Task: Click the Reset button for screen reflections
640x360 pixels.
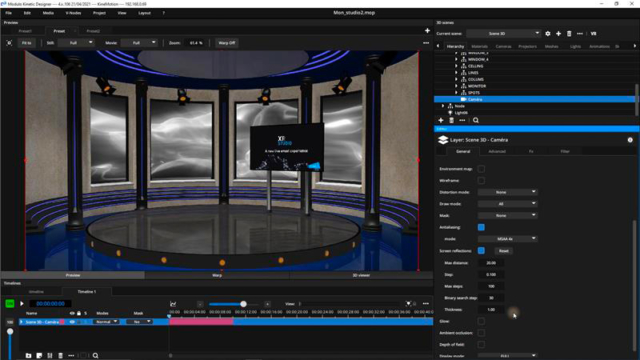Action: [x=504, y=251]
